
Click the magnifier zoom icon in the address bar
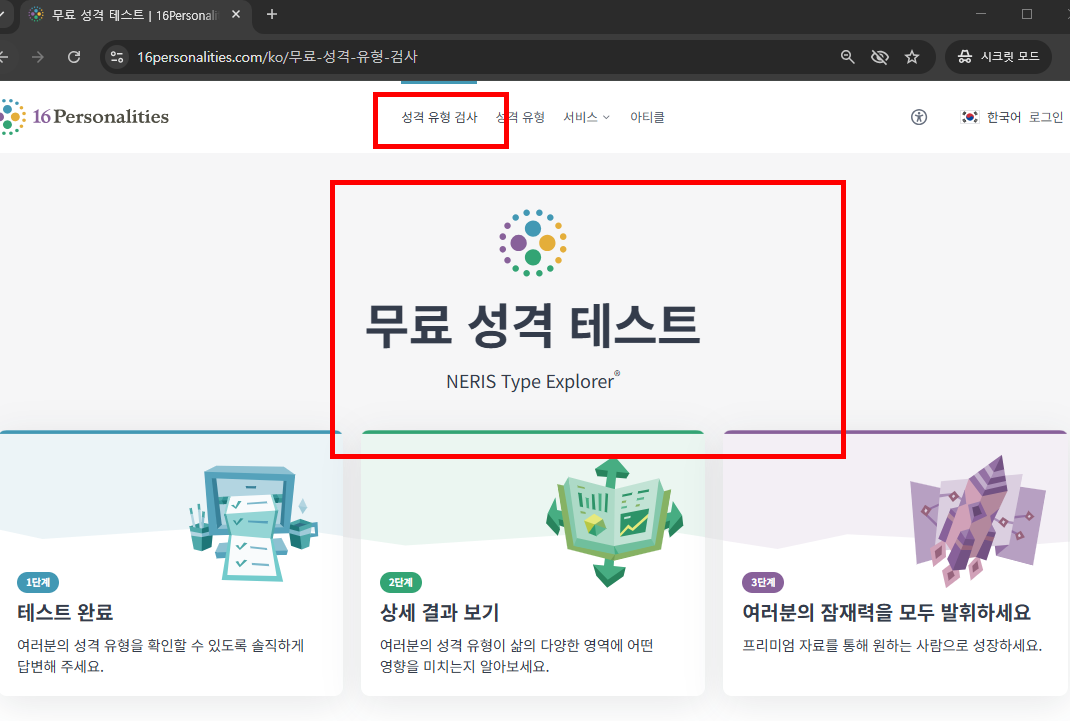(x=847, y=57)
